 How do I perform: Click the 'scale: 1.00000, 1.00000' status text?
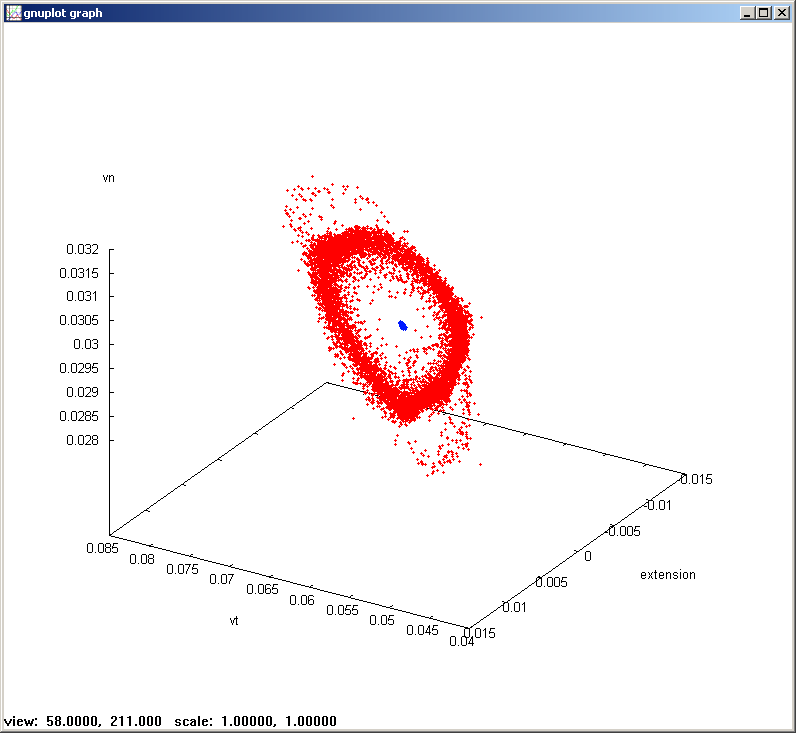(255, 721)
